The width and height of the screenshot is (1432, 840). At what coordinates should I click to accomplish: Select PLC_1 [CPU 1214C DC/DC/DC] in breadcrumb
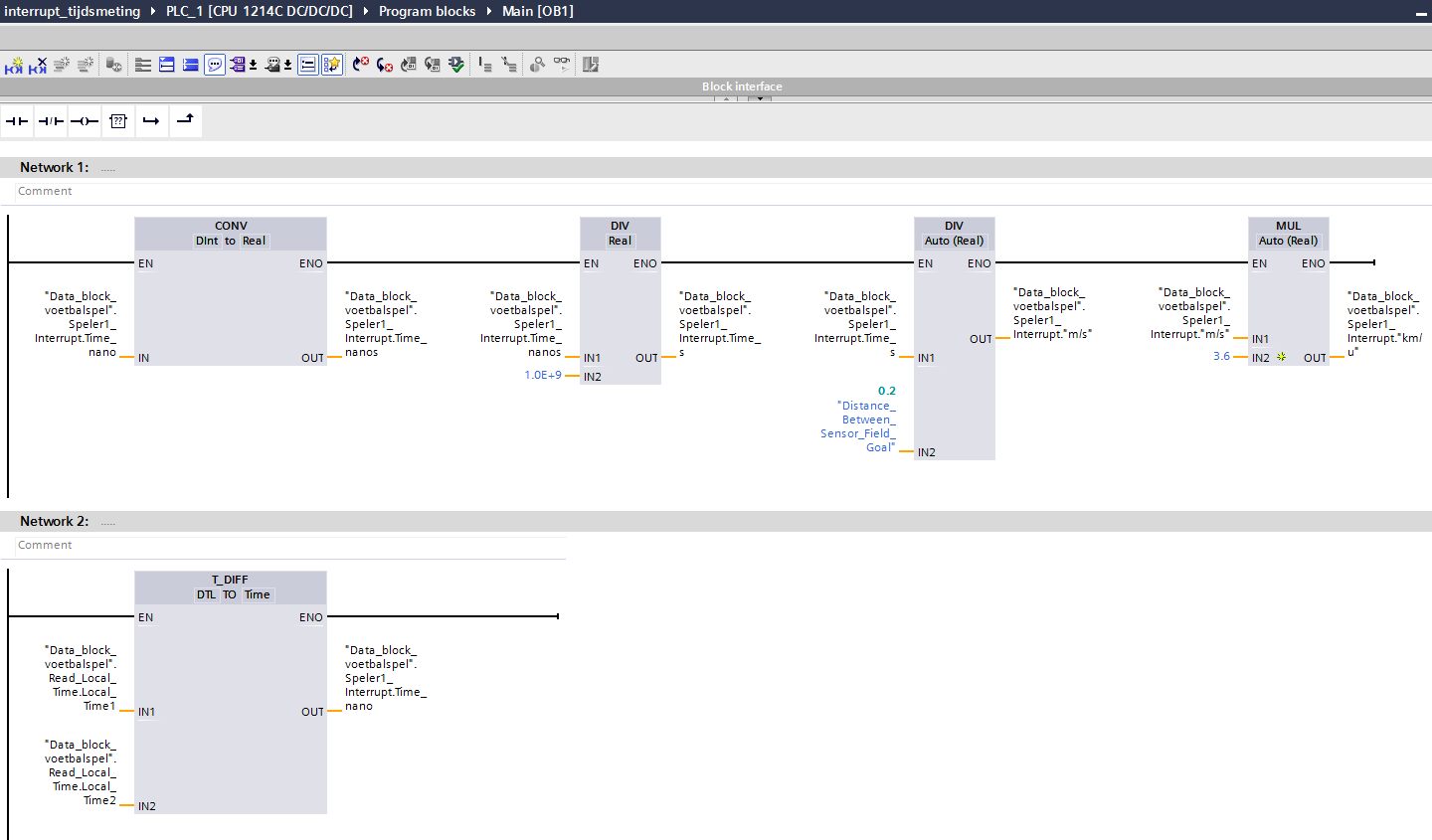260,11
